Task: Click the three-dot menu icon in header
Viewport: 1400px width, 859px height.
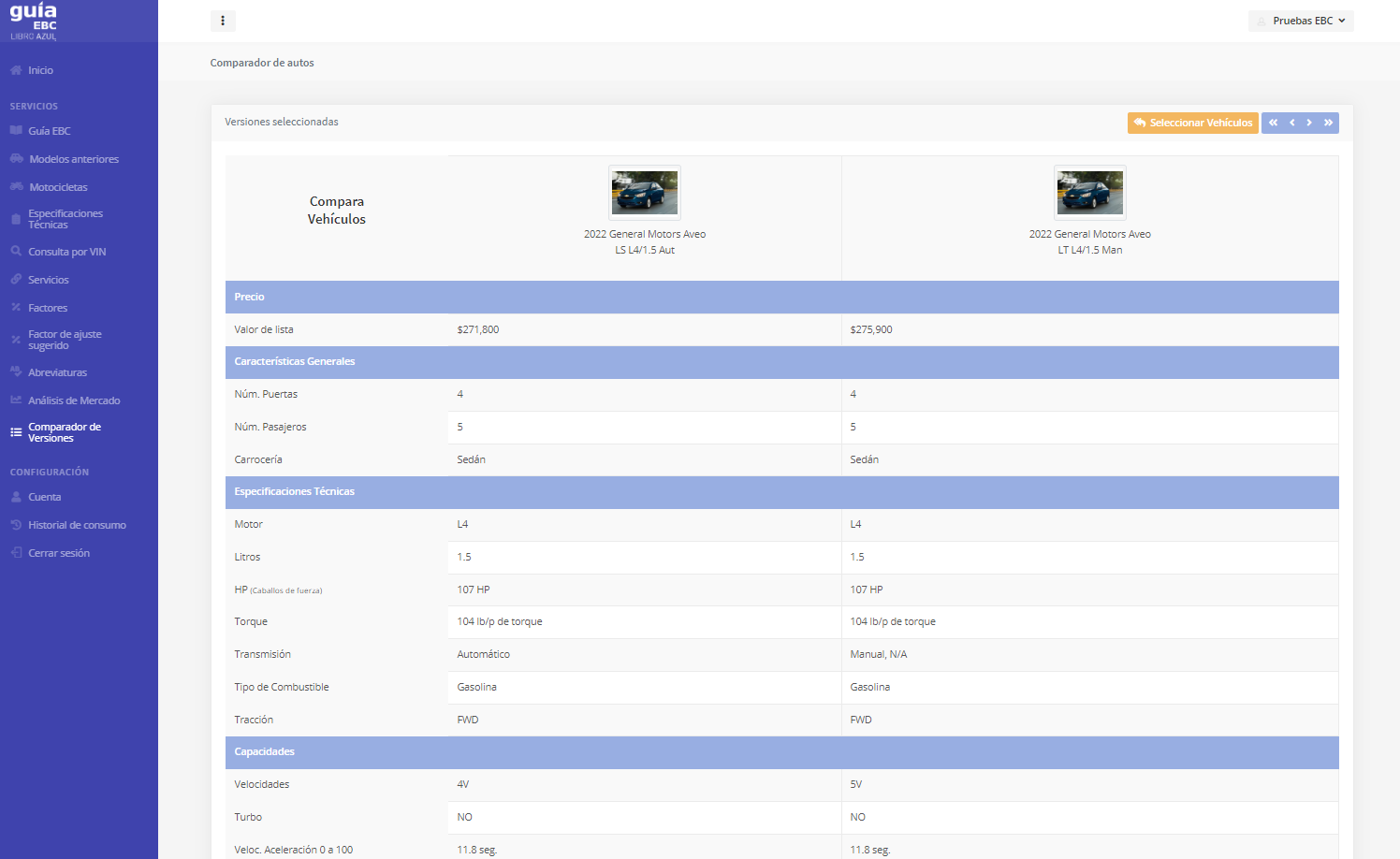Action: coord(223,21)
